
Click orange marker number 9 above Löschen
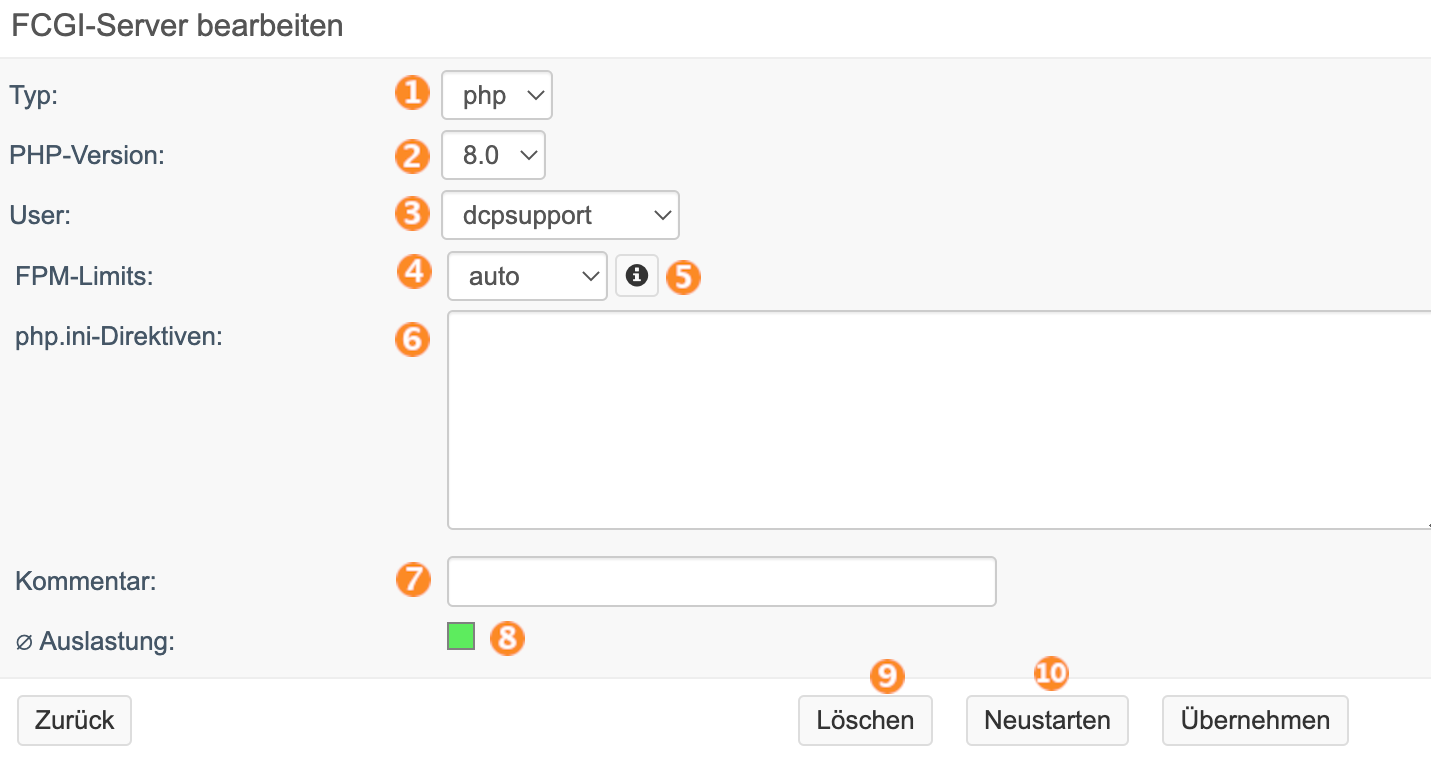[x=886, y=675]
